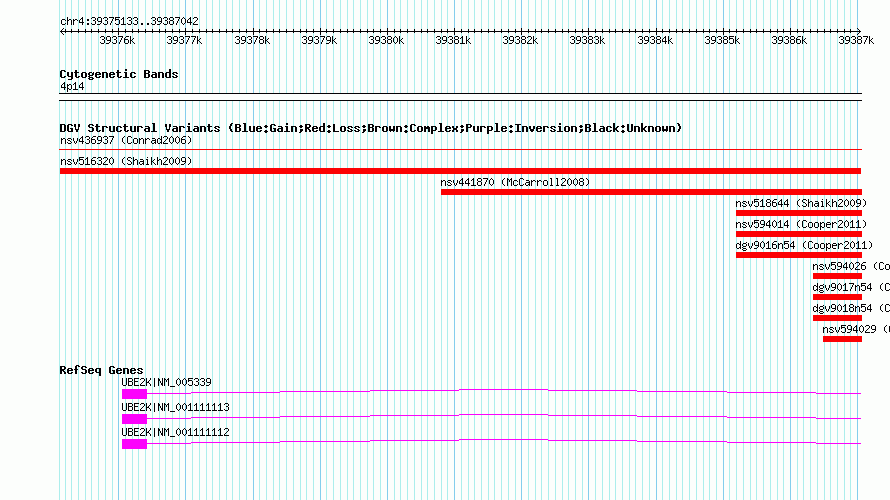Click the 39386k ruler position

[789, 40]
